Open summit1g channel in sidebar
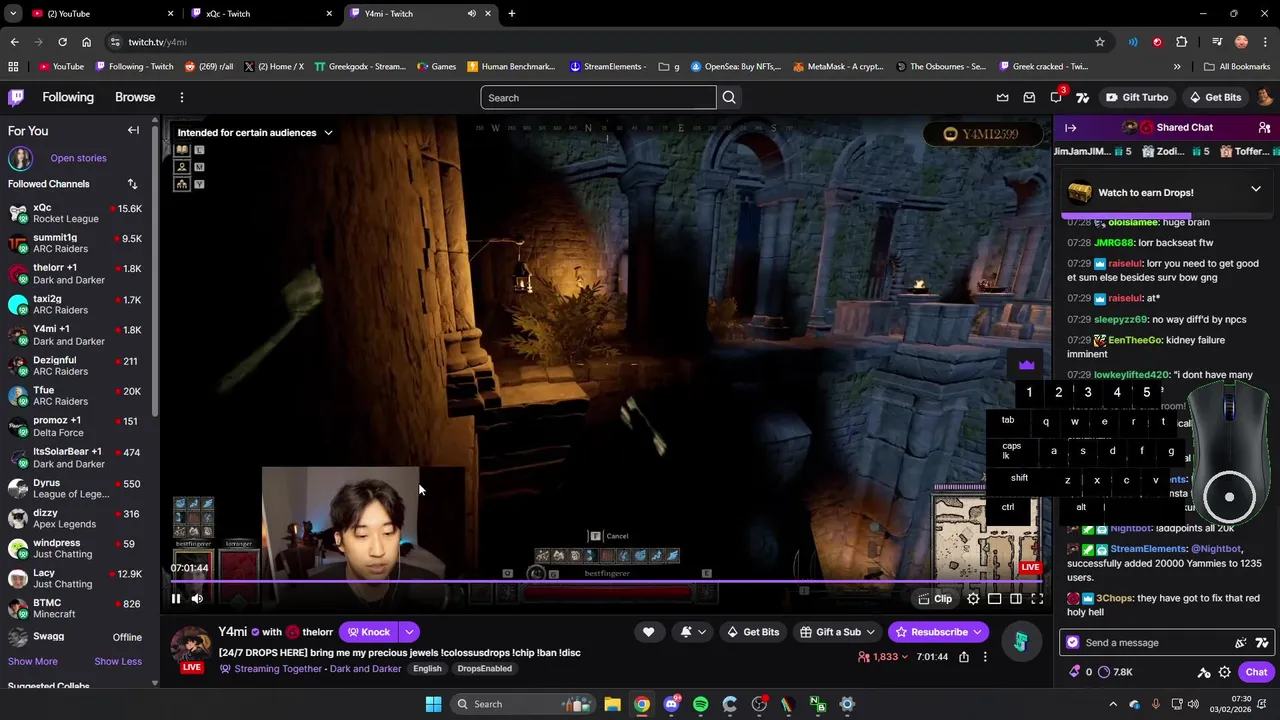The image size is (1280, 720). coord(79,243)
